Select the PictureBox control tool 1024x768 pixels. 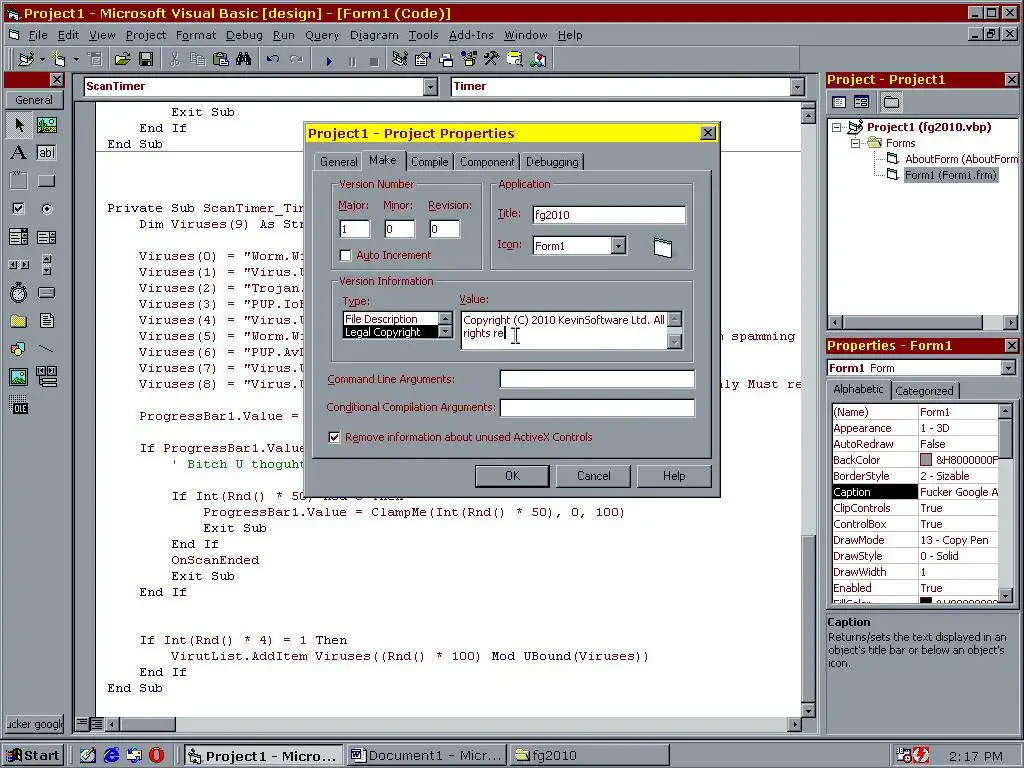(x=46, y=125)
